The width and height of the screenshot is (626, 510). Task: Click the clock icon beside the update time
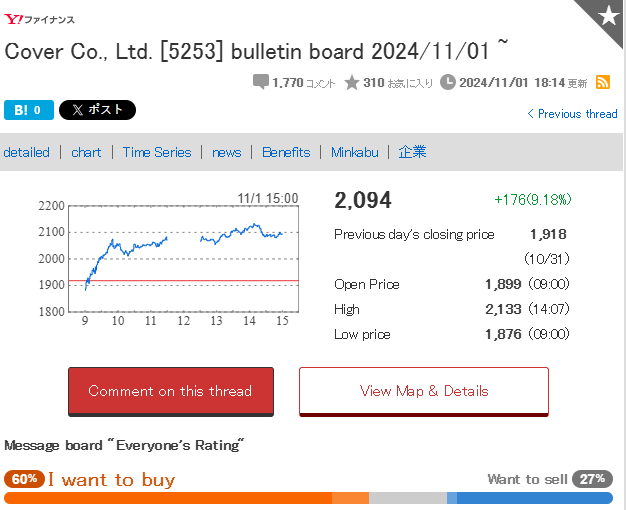pyautogui.click(x=448, y=82)
